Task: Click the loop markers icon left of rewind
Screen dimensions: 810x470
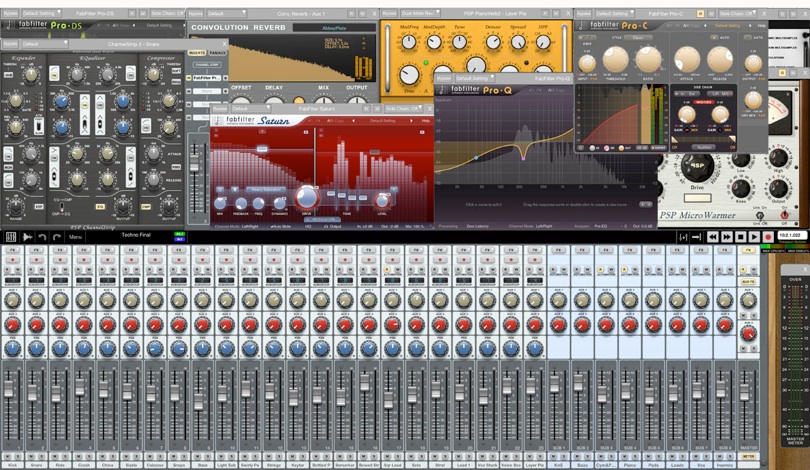Action: [x=683, y=237]
